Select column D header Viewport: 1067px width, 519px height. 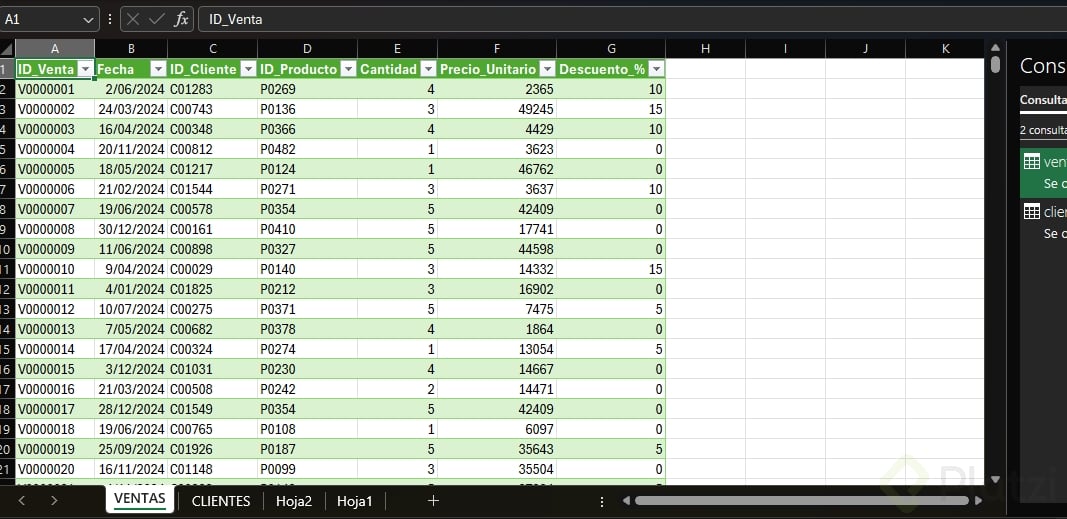[307, 49]
